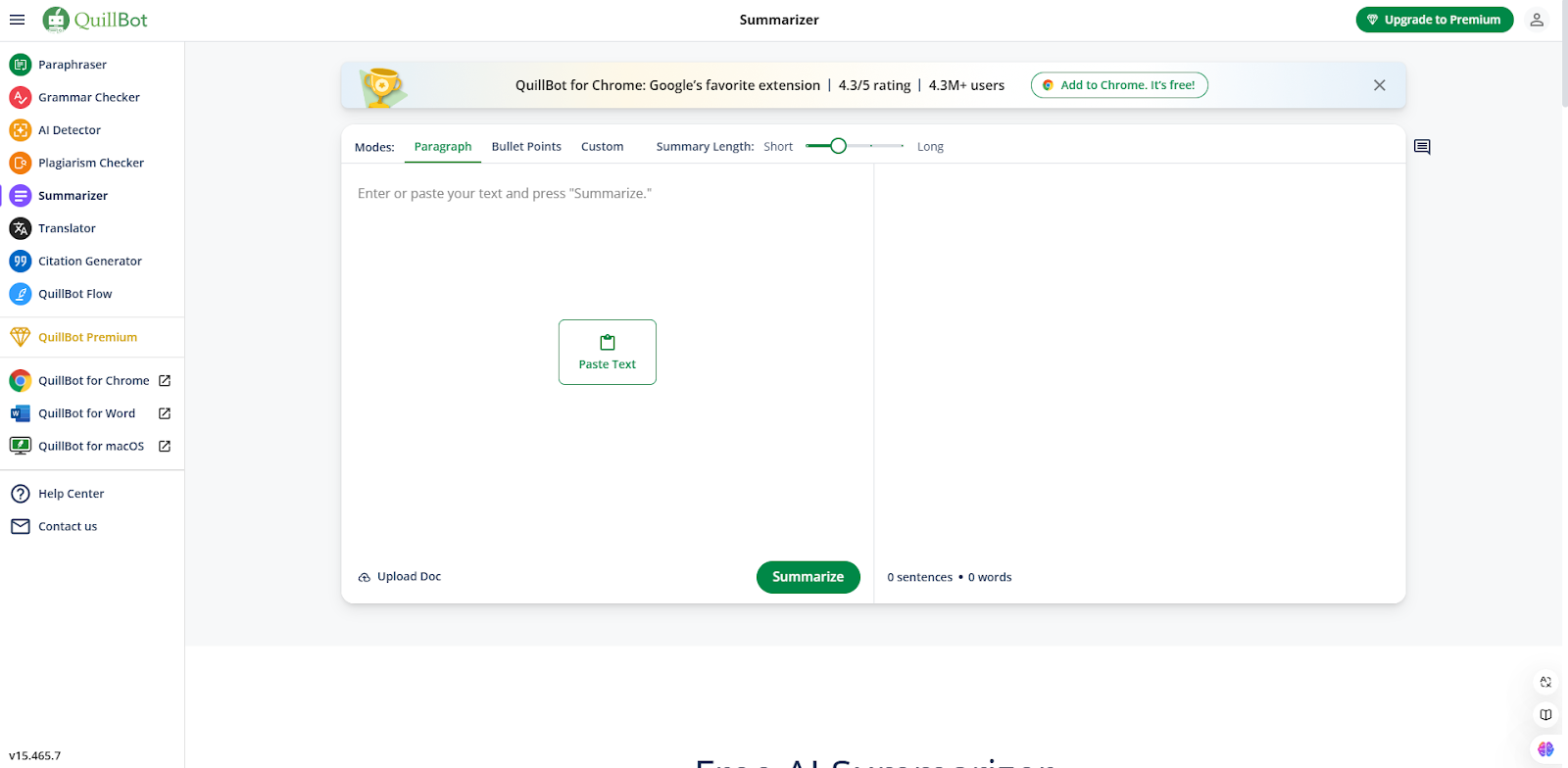Go to Translator tool

(x=67, y=228)
